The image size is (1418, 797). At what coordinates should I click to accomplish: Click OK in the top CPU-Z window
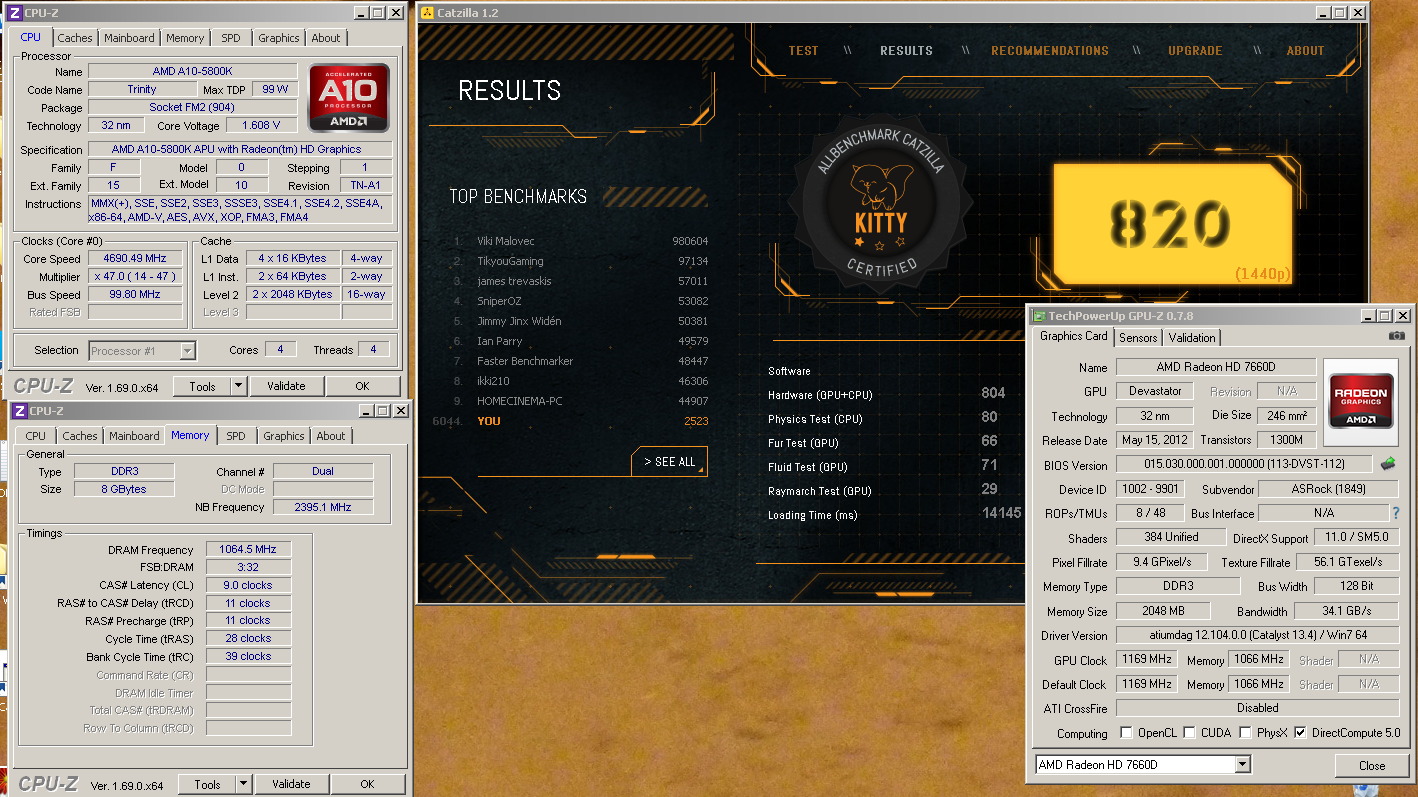click(x=362, y=386)
